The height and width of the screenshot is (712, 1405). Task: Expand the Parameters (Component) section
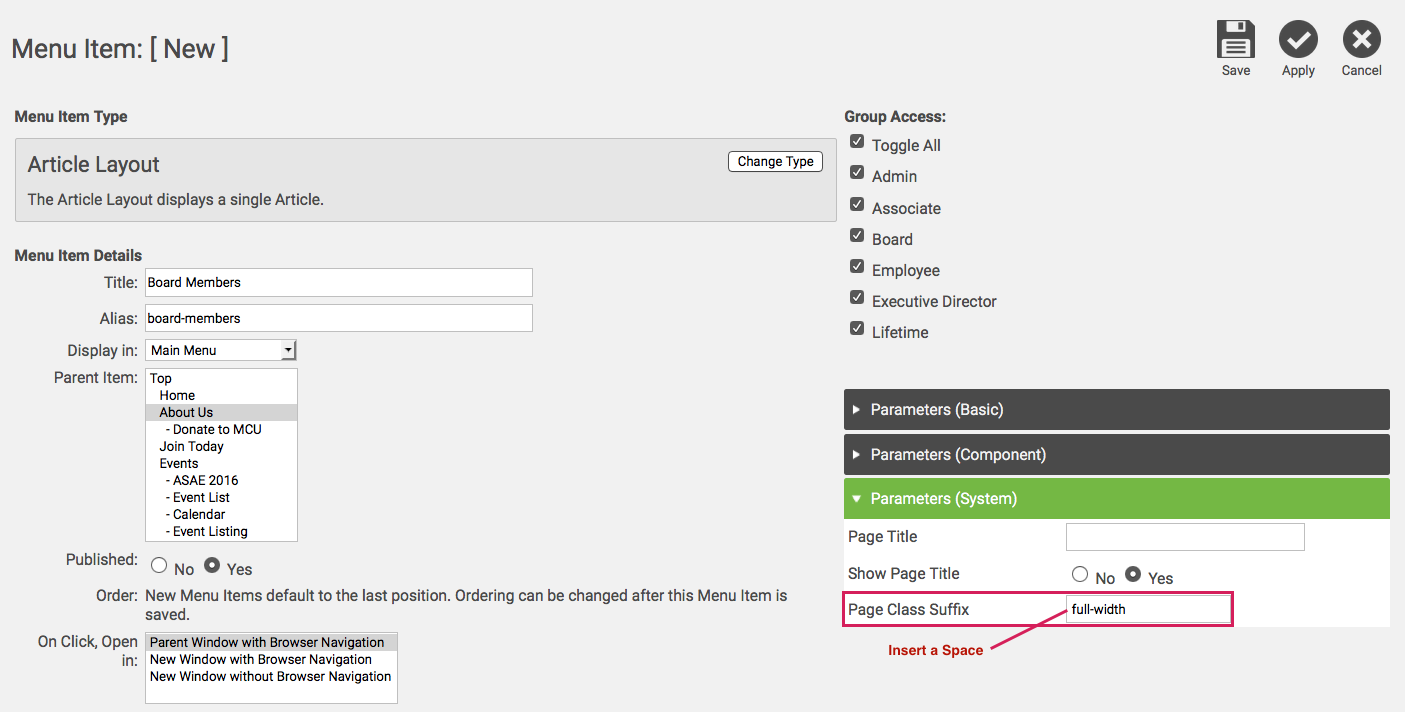click(1116, 454)
